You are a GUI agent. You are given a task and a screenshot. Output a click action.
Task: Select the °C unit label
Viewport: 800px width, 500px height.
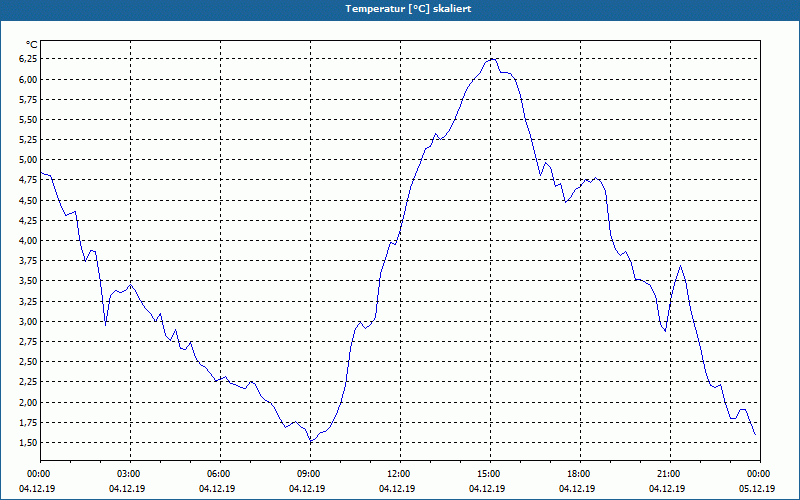pos(32,45)
